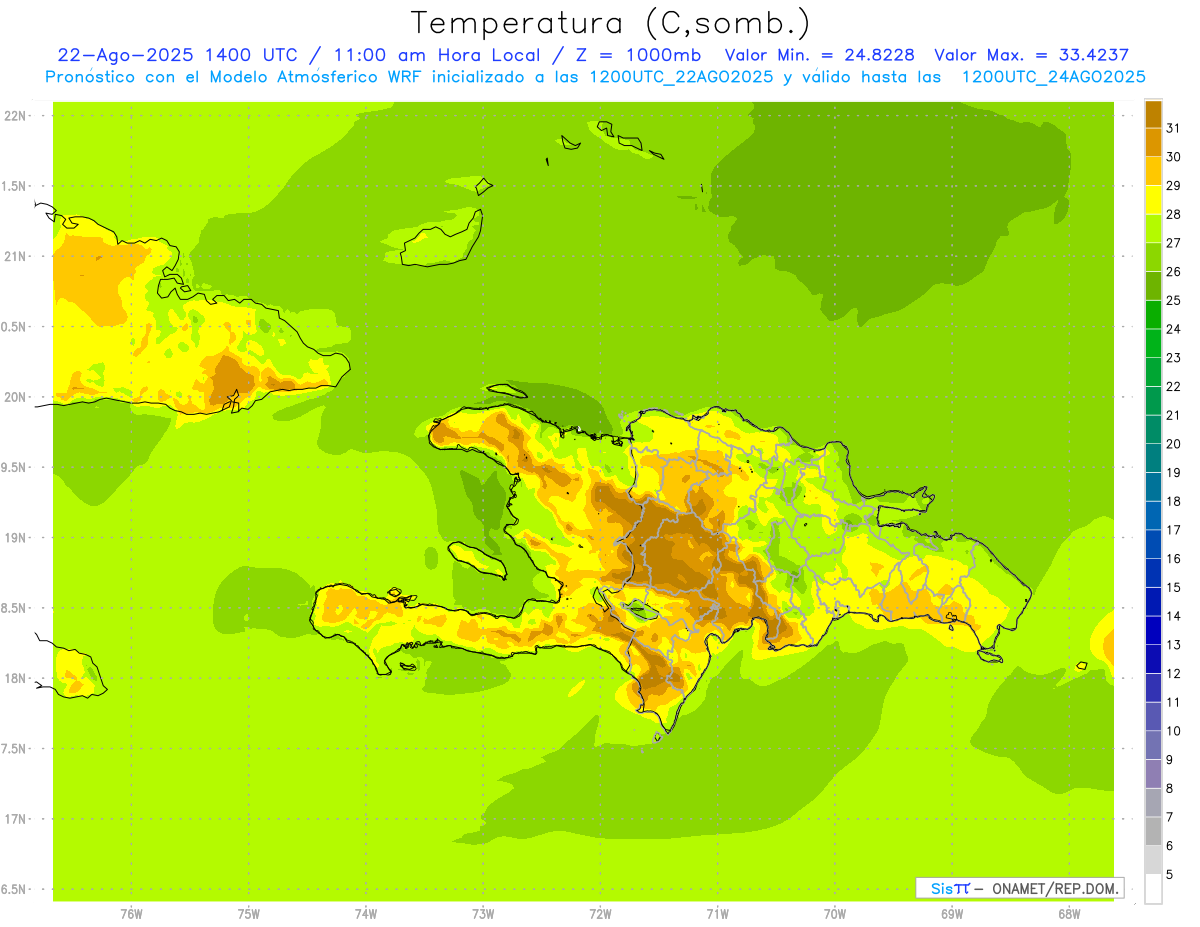
Task: Click the legend value '28'
Action: pos(1174,214)
